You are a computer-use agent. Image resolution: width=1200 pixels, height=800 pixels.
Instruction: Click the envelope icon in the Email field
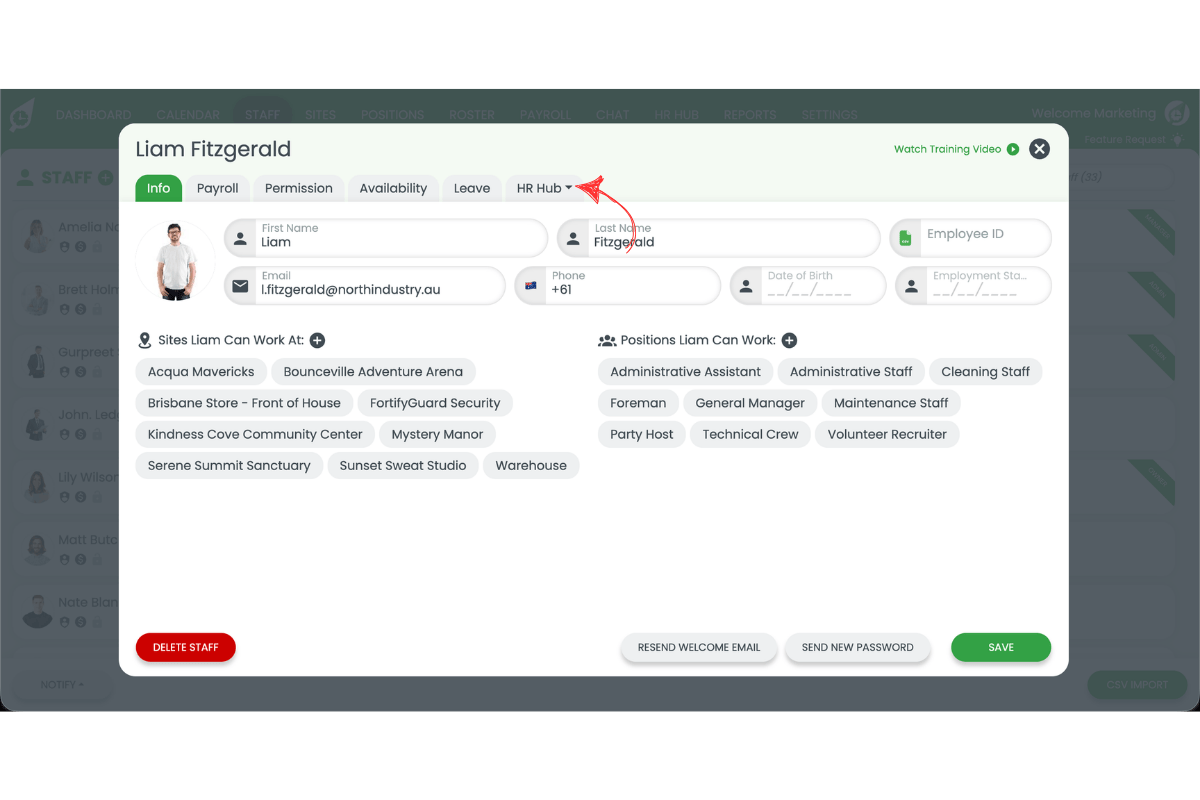pos(240,285)
